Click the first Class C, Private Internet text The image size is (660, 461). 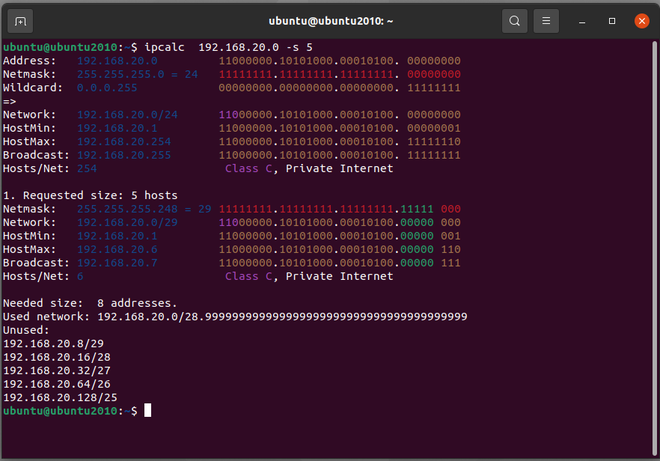309,168
